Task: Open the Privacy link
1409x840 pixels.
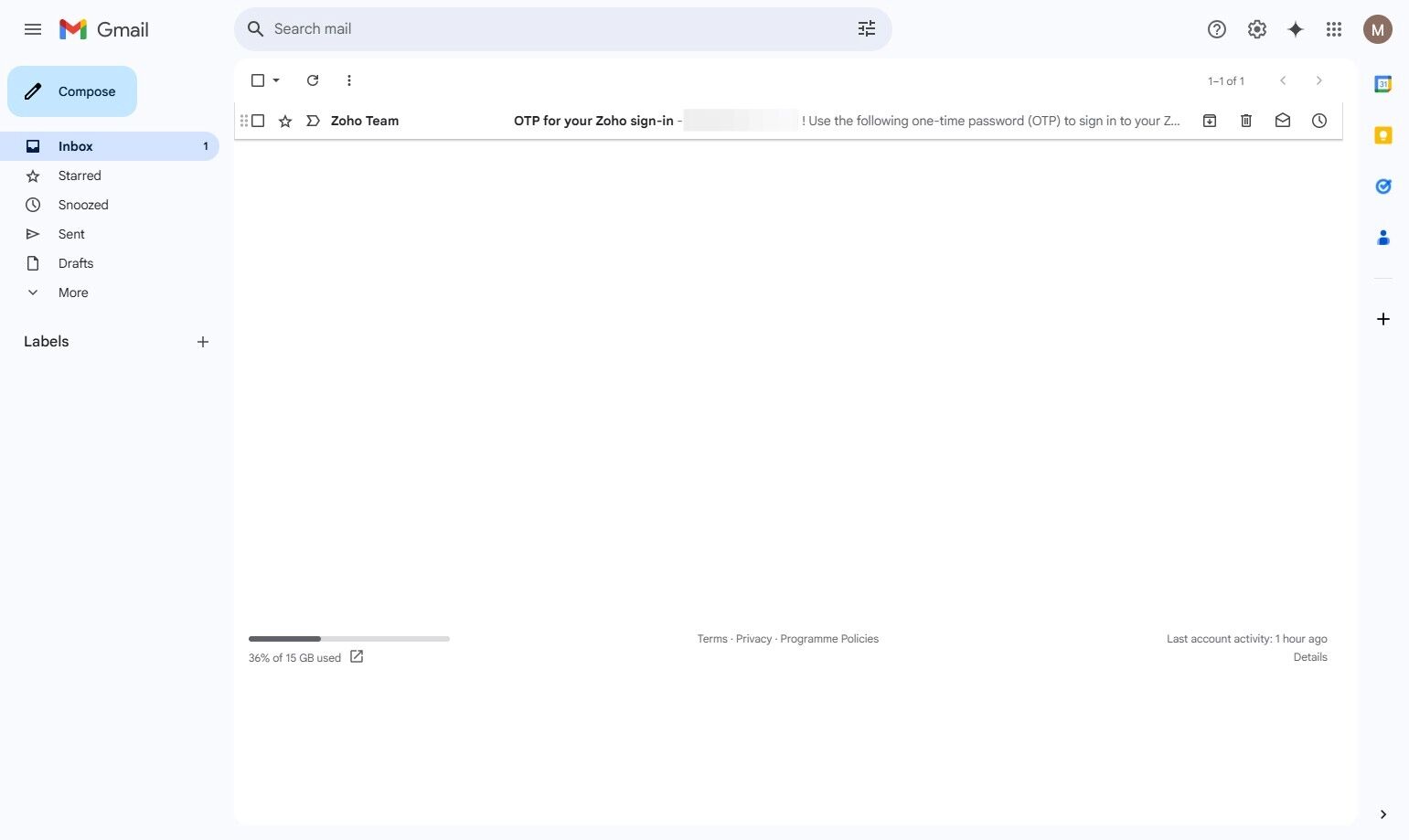Action: pos(753,639)
